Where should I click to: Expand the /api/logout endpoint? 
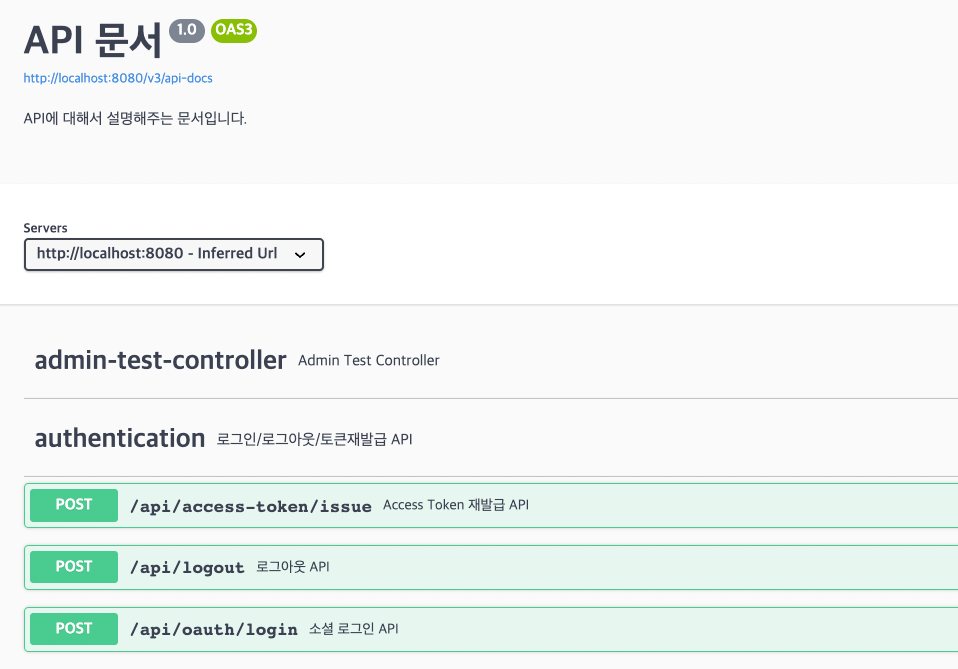point(187,567)
